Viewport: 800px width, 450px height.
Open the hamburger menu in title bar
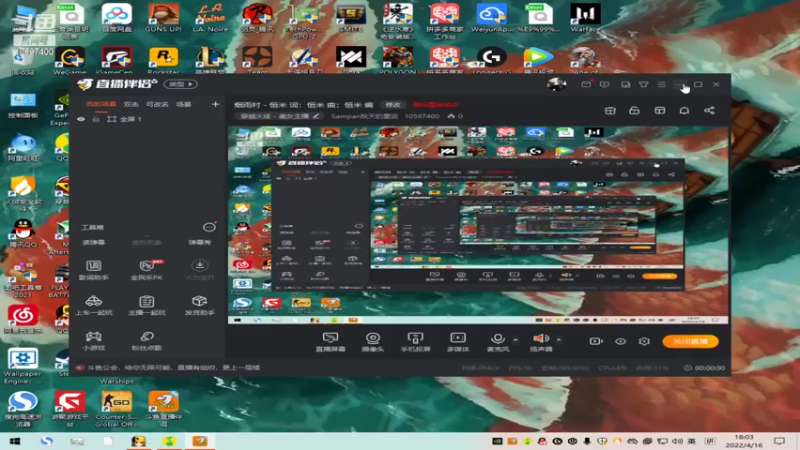pyautogui.click(x=662, y=84)
